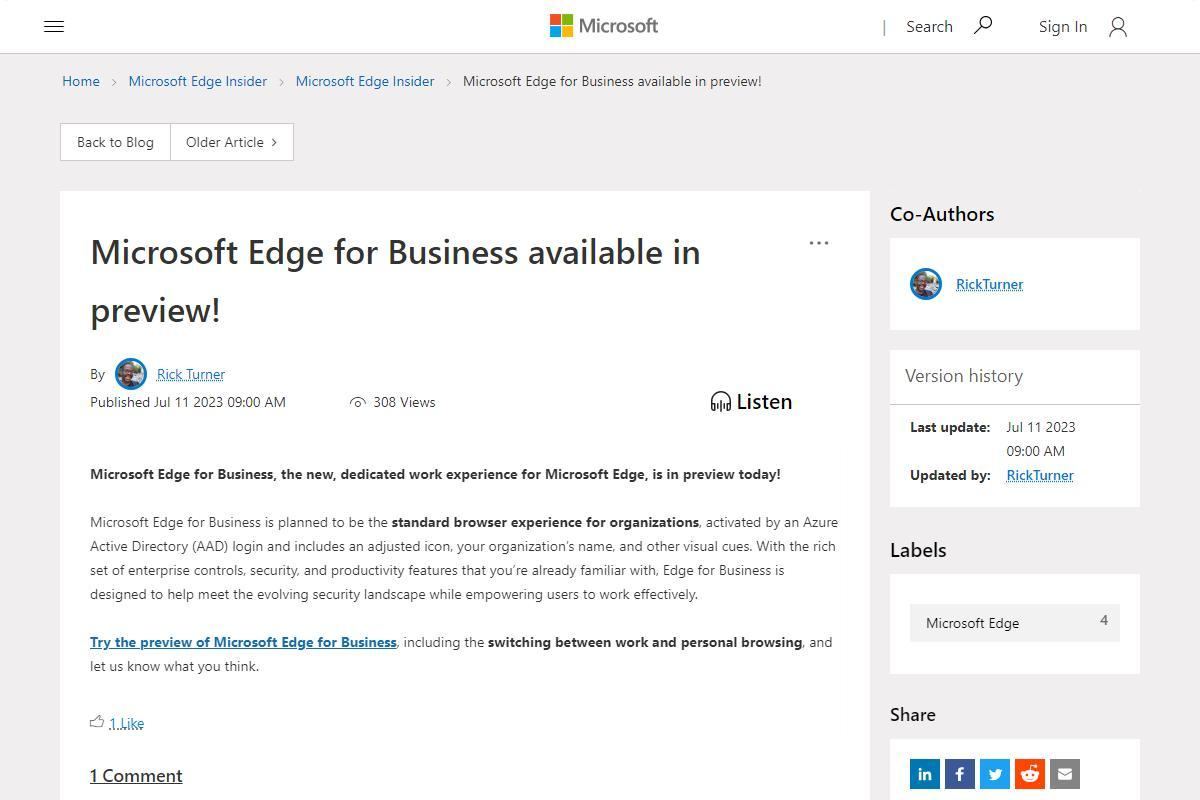Screen dimensions: 1200x800
Task: Click the label count 4
Action: (1104, 620)
